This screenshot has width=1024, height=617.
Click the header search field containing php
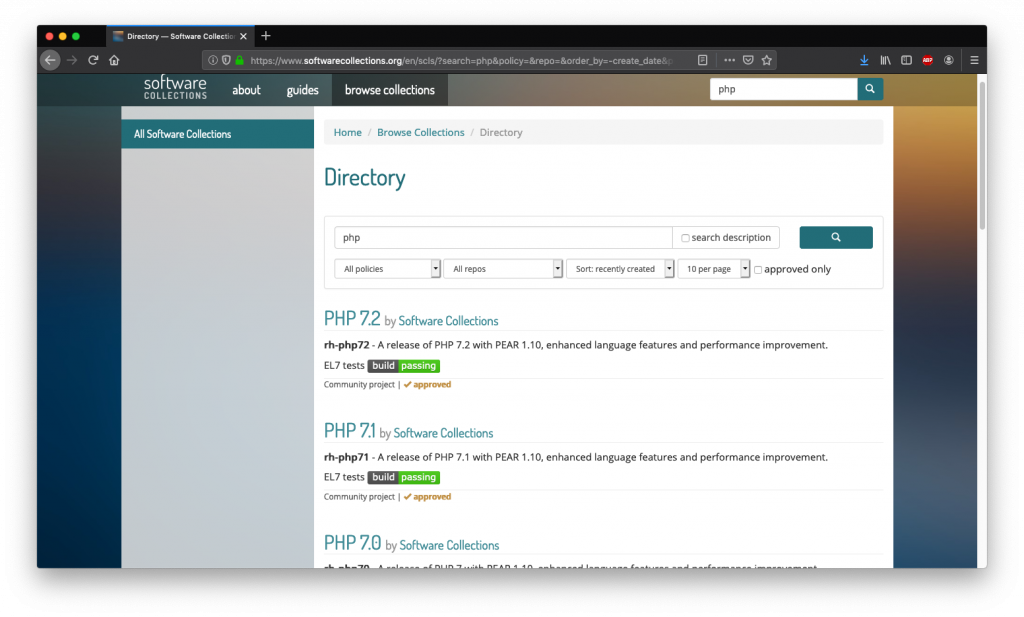(784, 89)
